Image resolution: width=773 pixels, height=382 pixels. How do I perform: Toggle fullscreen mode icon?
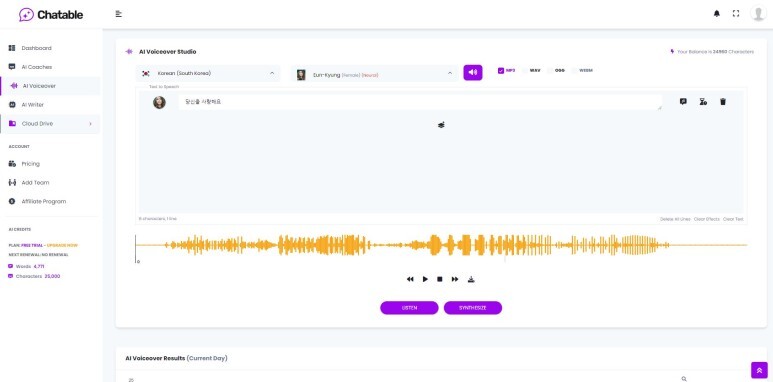pos(736,14)
